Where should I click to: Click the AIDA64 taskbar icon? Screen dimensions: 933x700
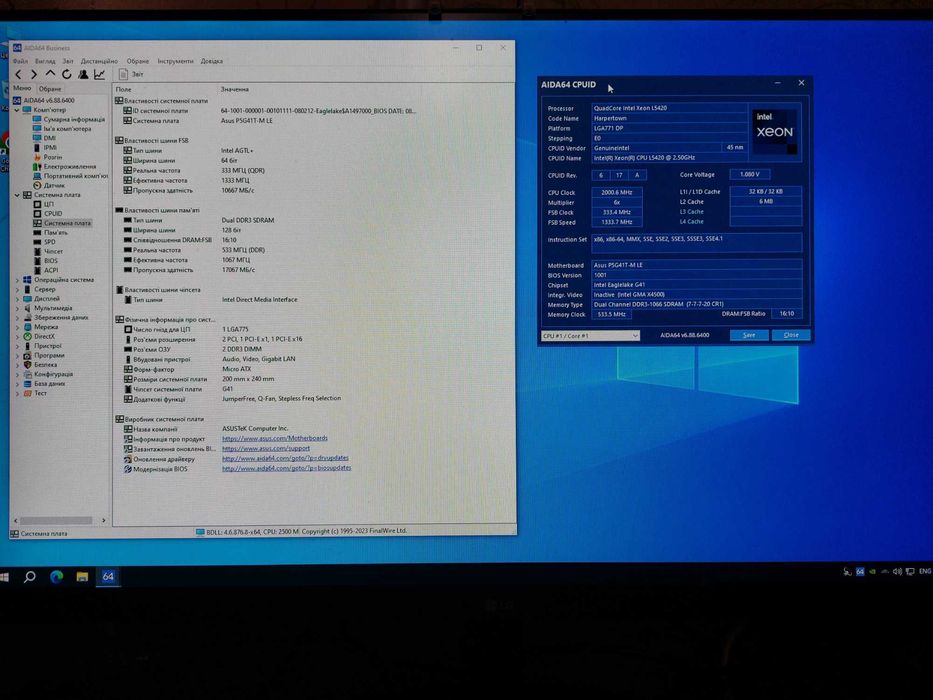pyautogui.click(x=108, y=577)
